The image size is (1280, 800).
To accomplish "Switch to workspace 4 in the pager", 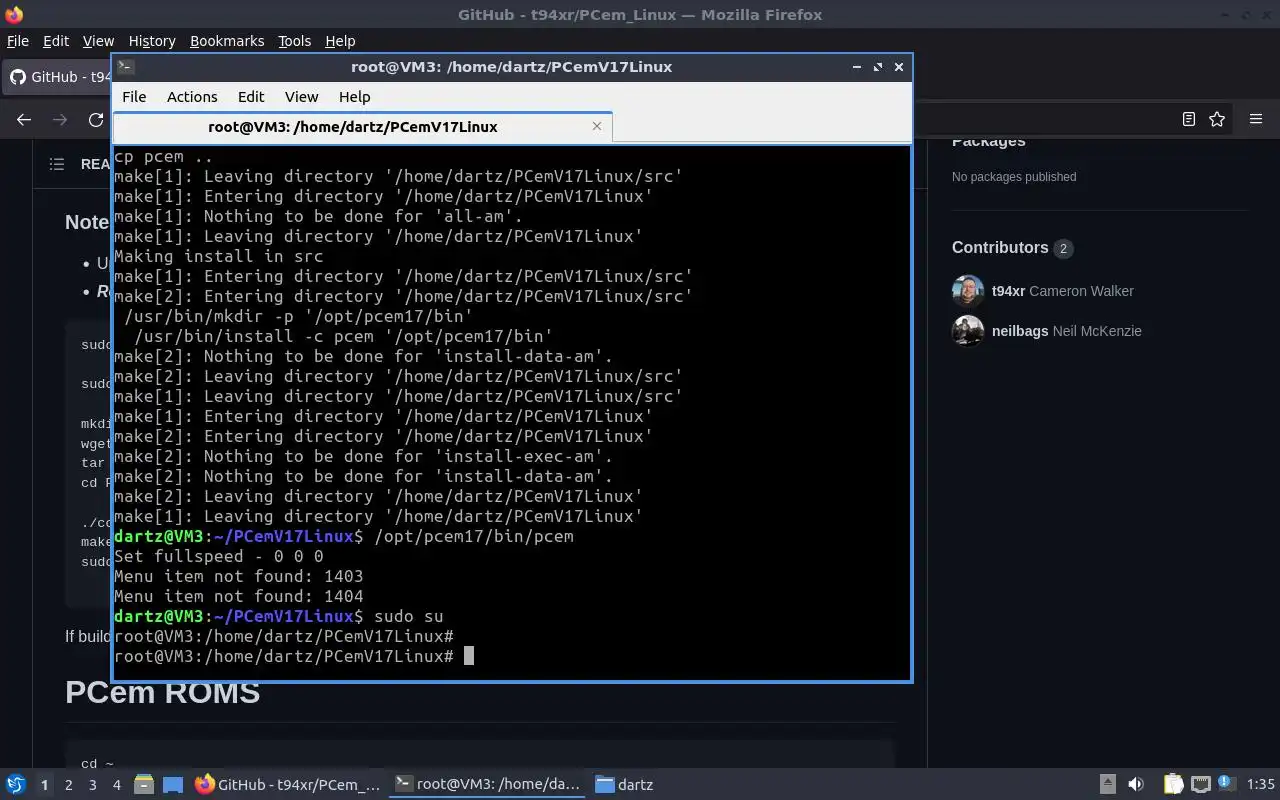I will pyautogui.click(x=116, y=785).
